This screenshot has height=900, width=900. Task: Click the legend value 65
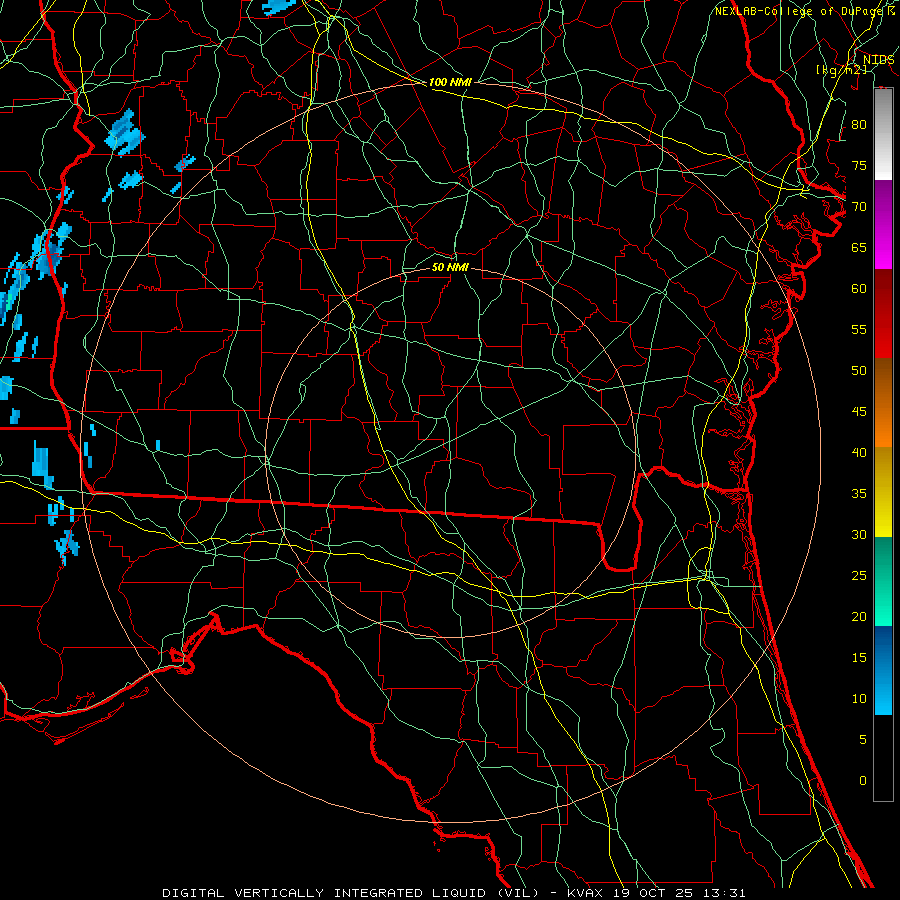click(x=859, y=247)
